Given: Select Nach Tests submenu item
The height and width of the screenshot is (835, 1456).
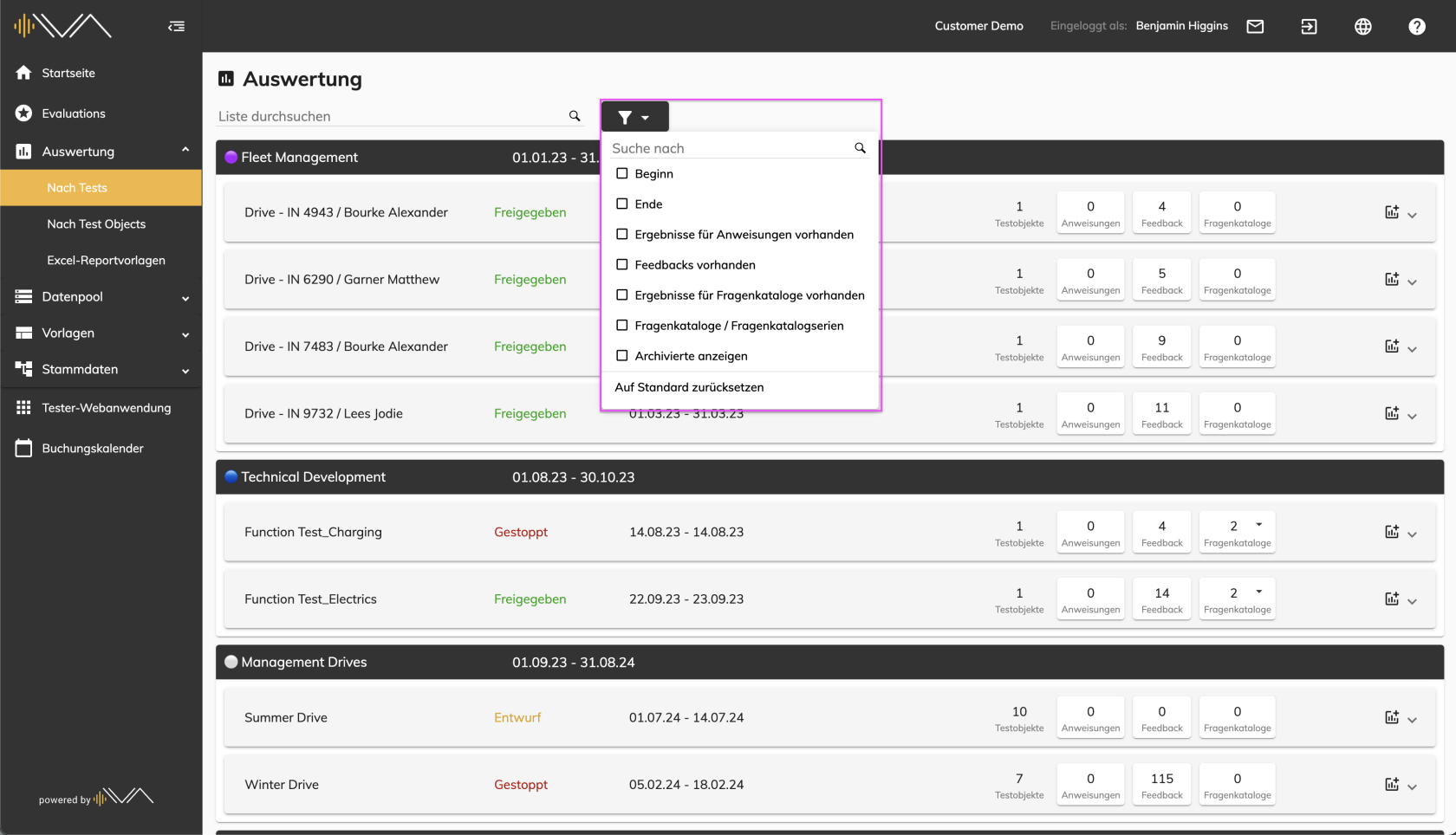Looking at the screenshot, I should tap(101, 188).
